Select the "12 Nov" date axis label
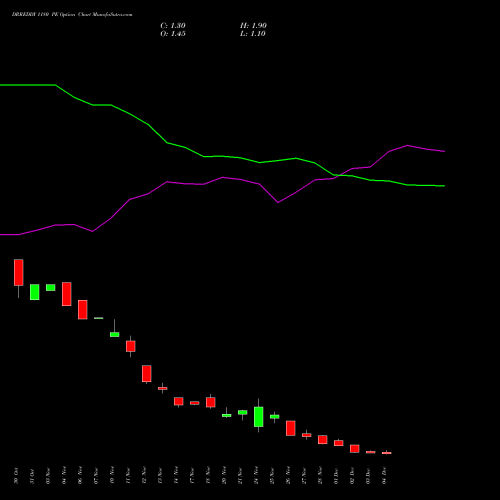The height and width of the screenshot is (500, 500). pyautogui.click(x=144, y=475)
